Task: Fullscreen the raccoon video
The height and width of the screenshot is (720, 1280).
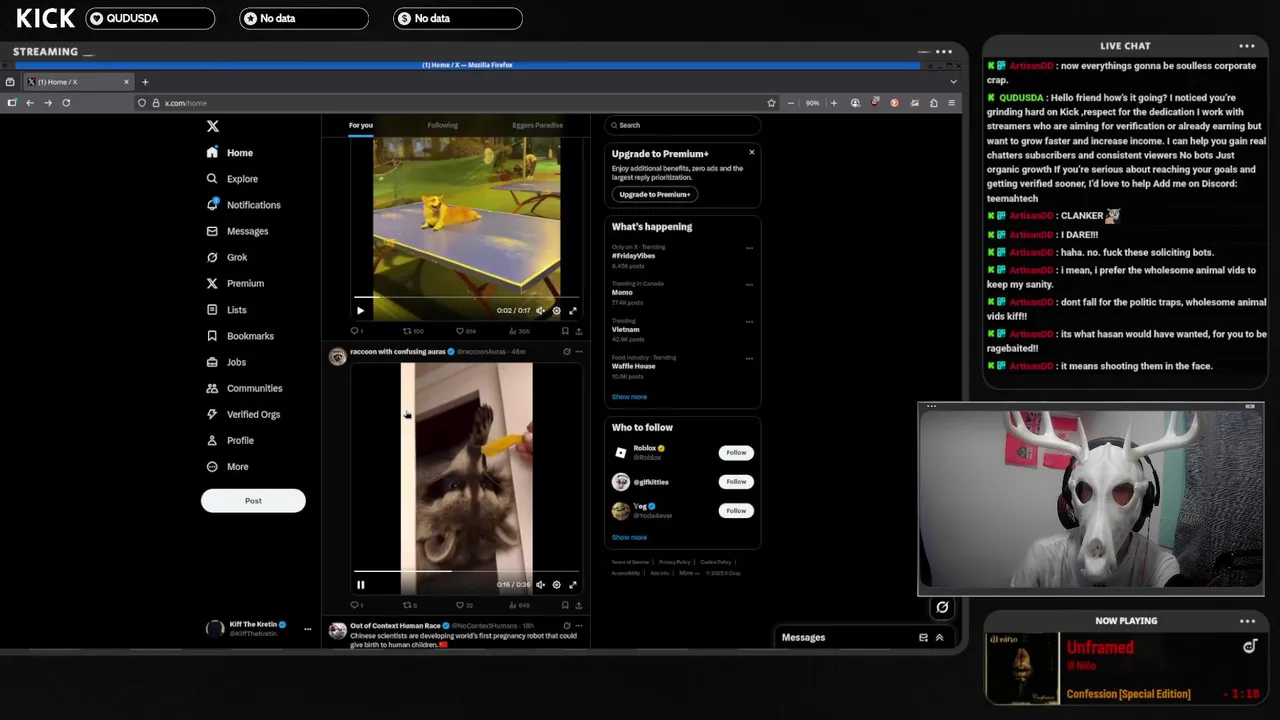Action: pos(573,585)
